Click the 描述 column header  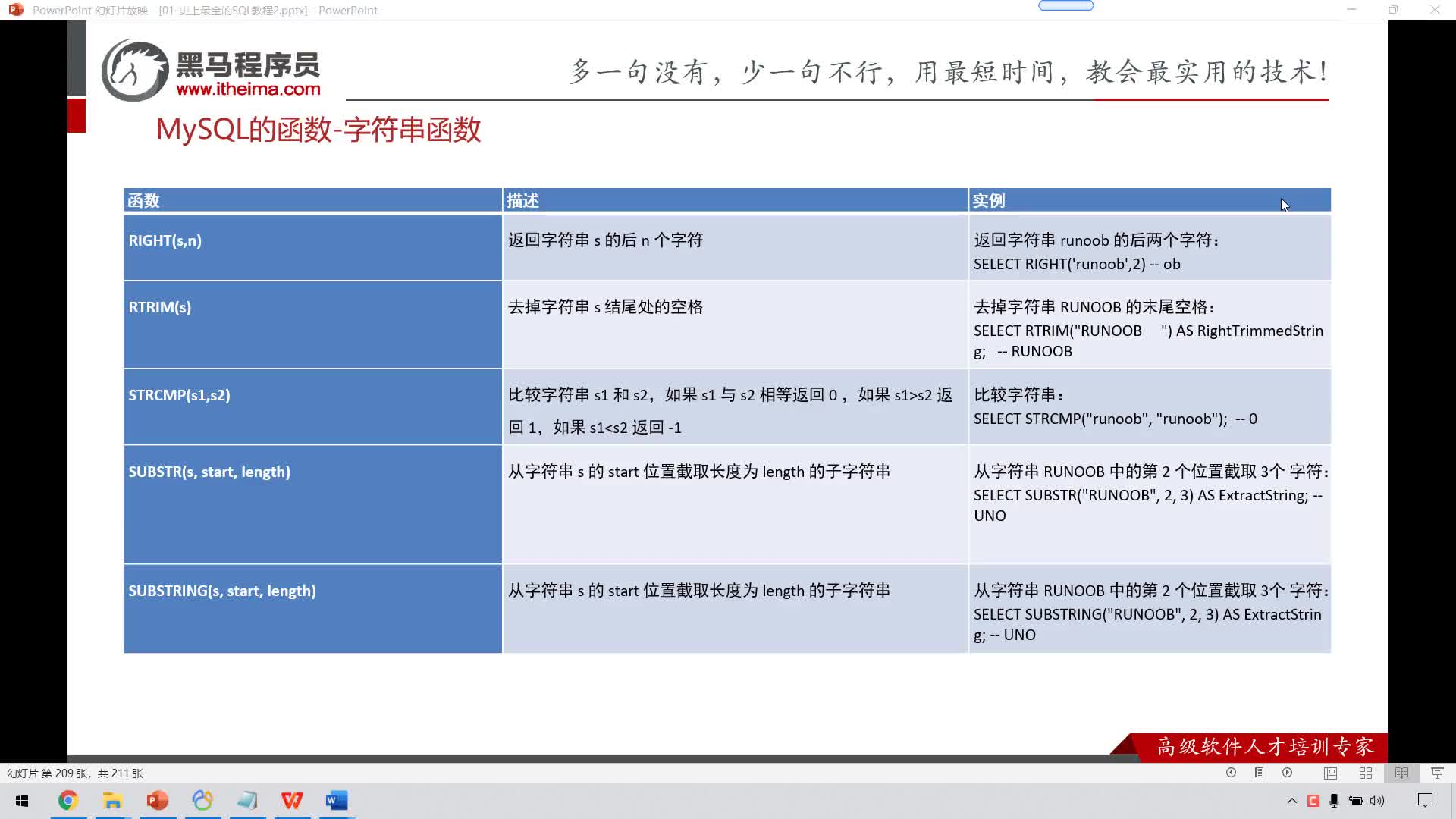pyautogui.click(x=735, y=200)
